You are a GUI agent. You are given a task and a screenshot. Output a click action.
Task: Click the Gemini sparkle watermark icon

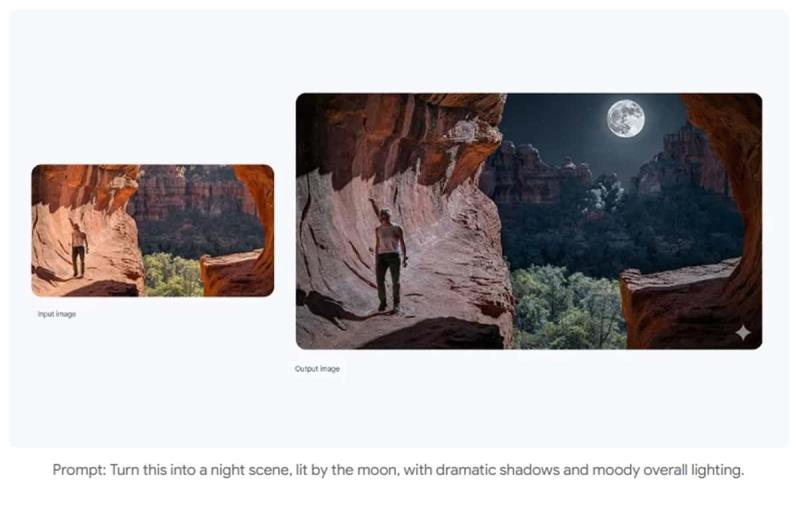click(x=743, y=333)
